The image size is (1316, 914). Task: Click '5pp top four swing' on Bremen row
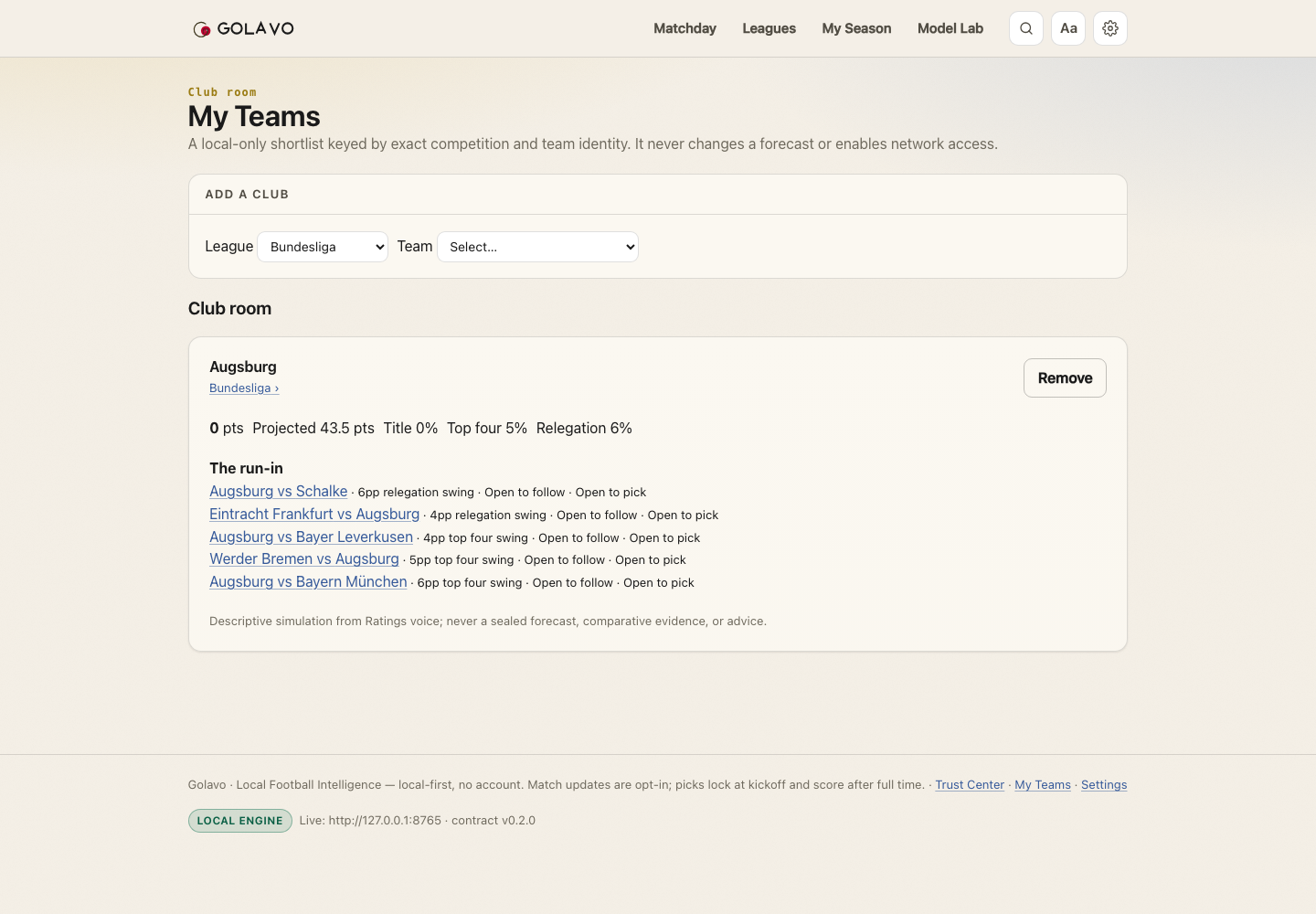click(x=462, y=560)
